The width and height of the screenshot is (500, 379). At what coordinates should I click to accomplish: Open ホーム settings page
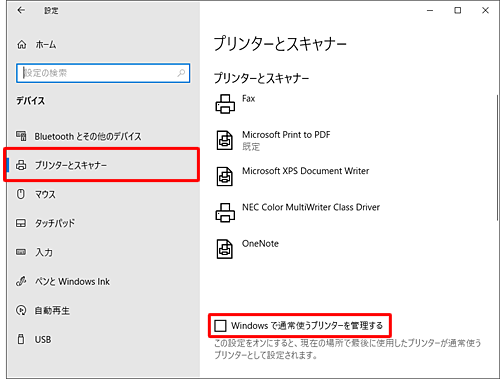pyautogui.click(x=46, y=44)
